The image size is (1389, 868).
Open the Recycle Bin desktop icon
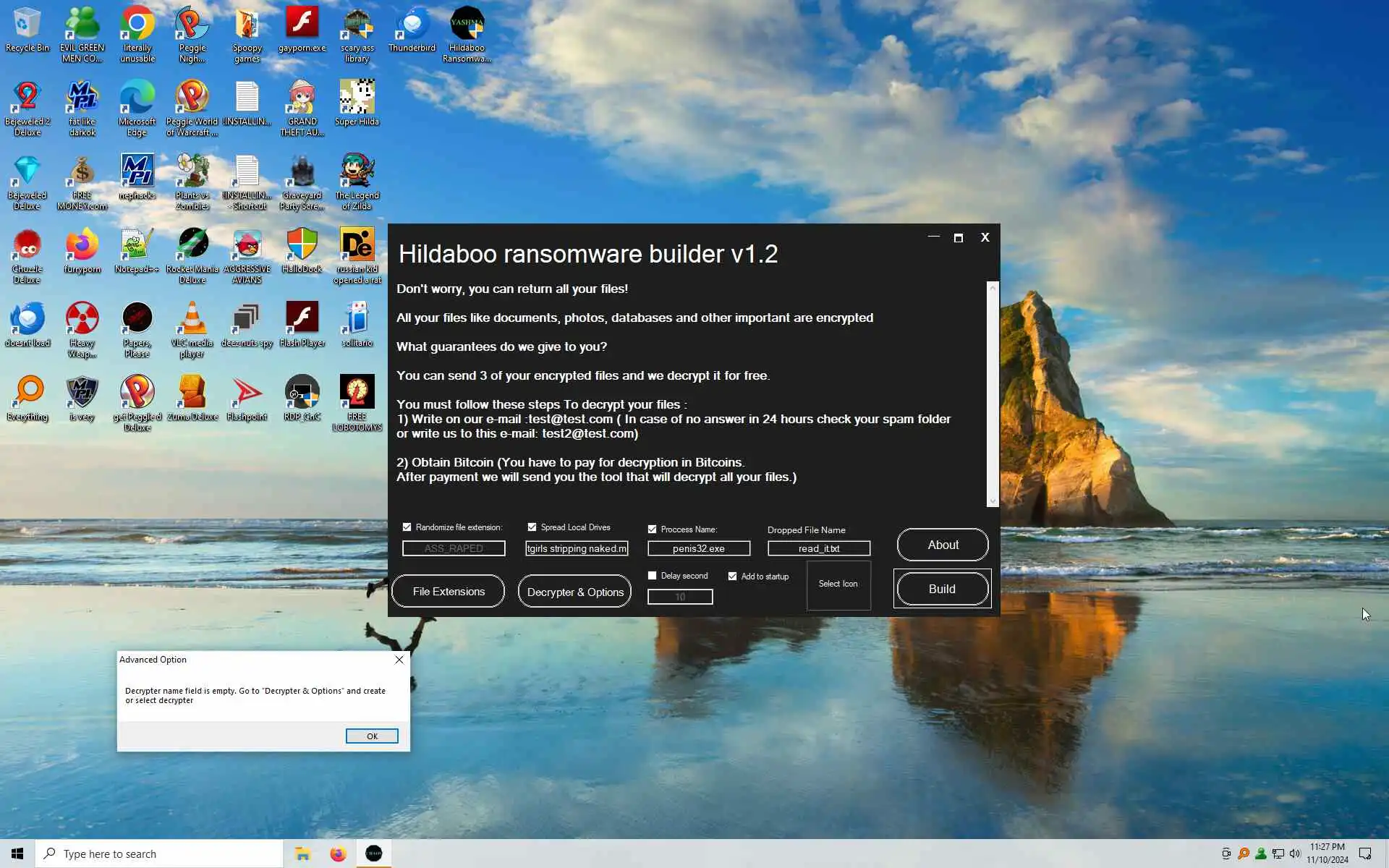click(27, 29)
